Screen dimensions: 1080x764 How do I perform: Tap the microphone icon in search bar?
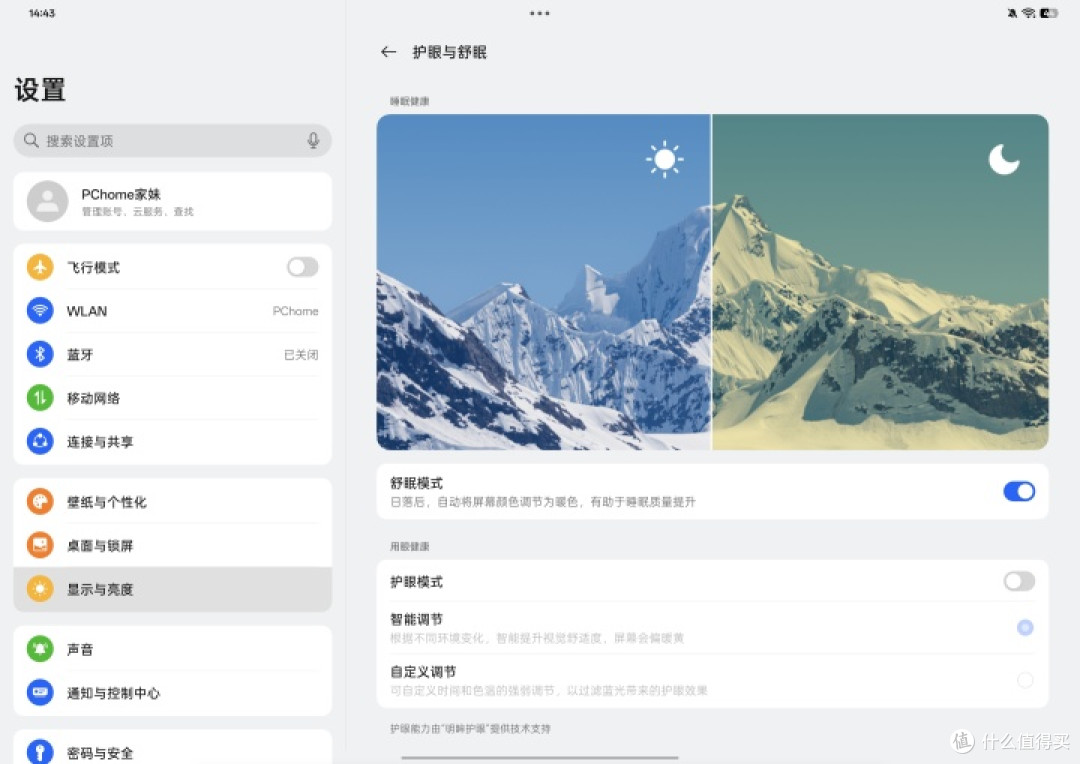coord(313,141)
